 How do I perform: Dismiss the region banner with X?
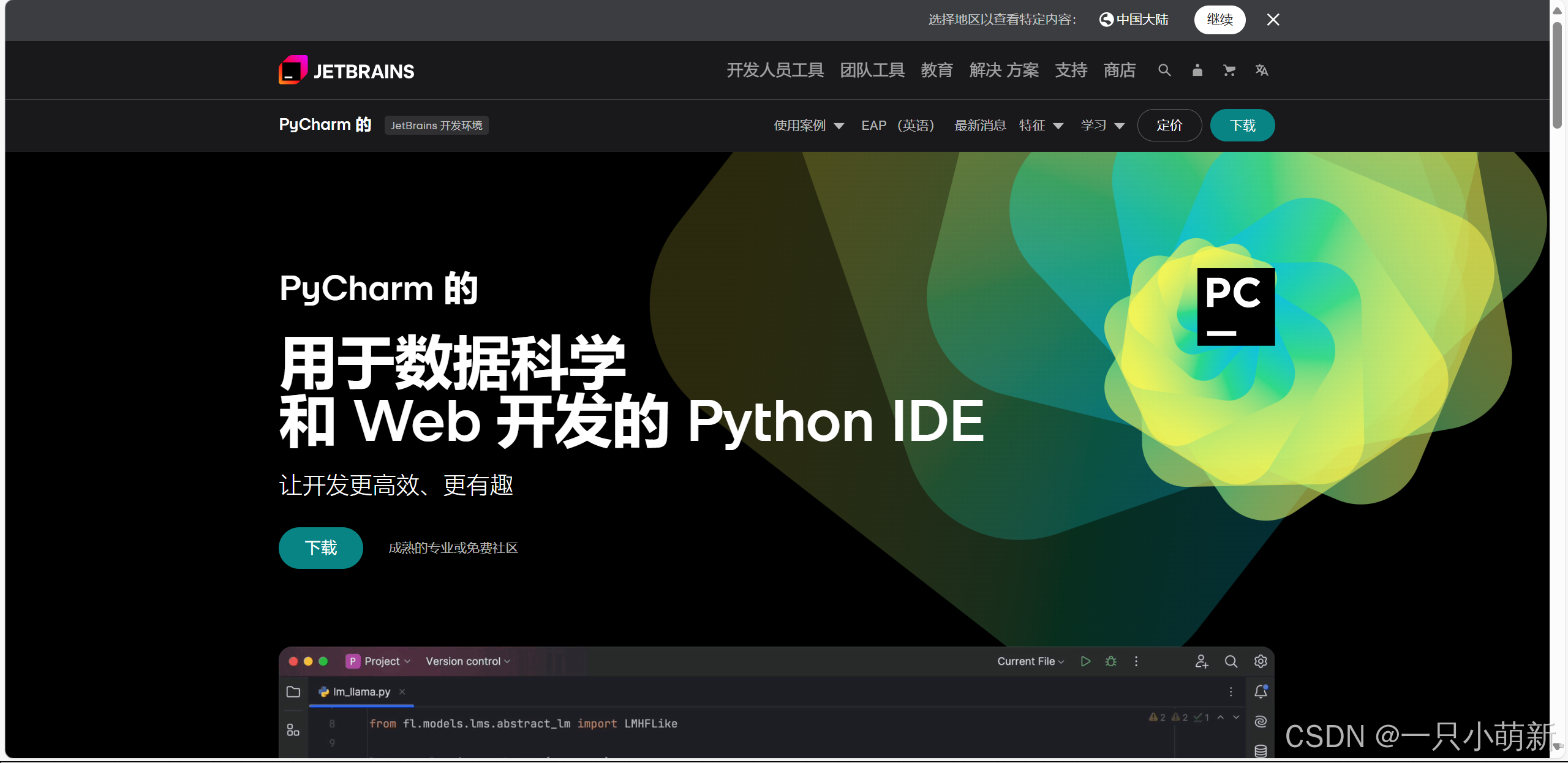1273,20
